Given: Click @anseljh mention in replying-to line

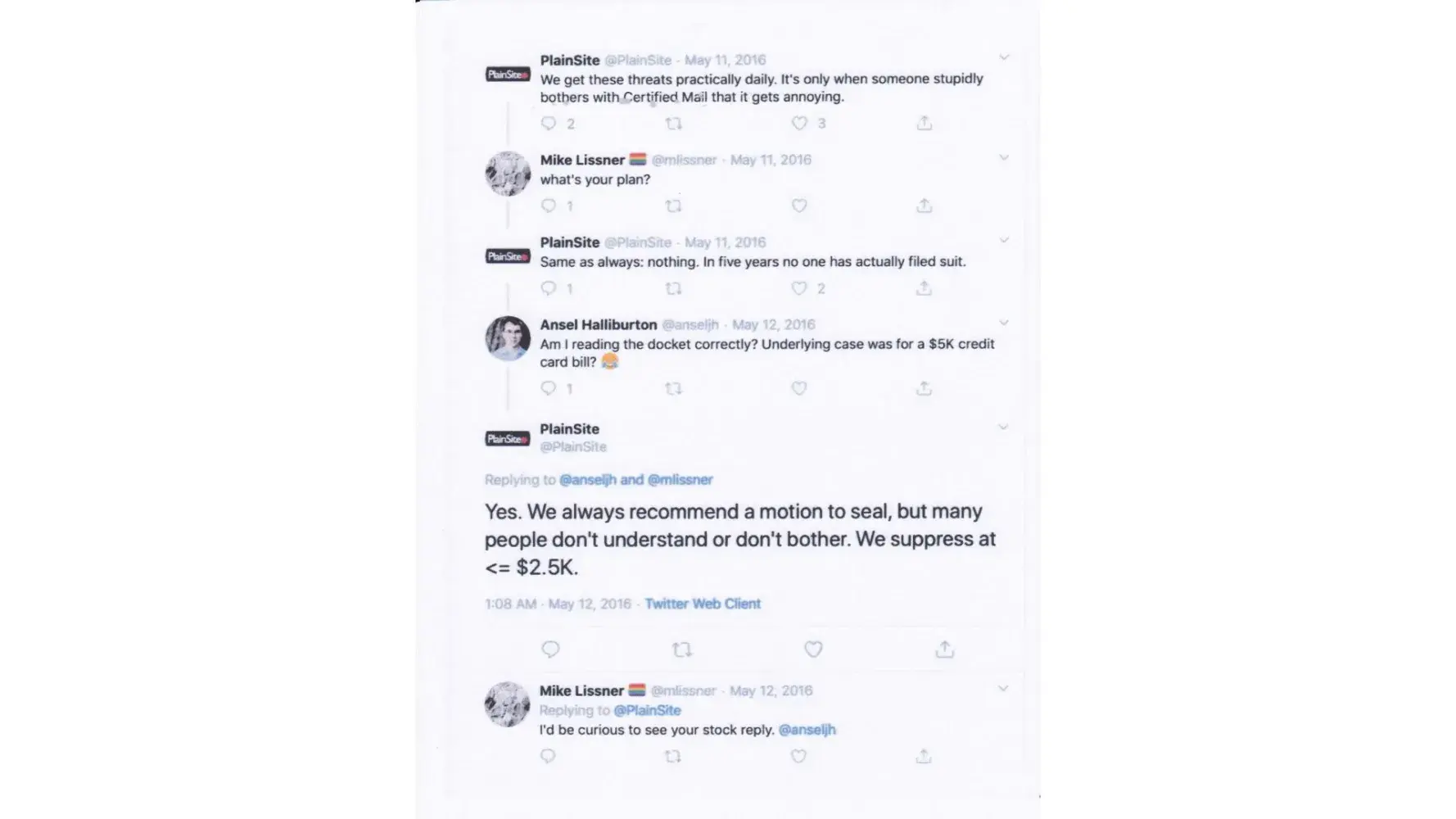Looking at the screenshot, I should [x=588, y=480].
